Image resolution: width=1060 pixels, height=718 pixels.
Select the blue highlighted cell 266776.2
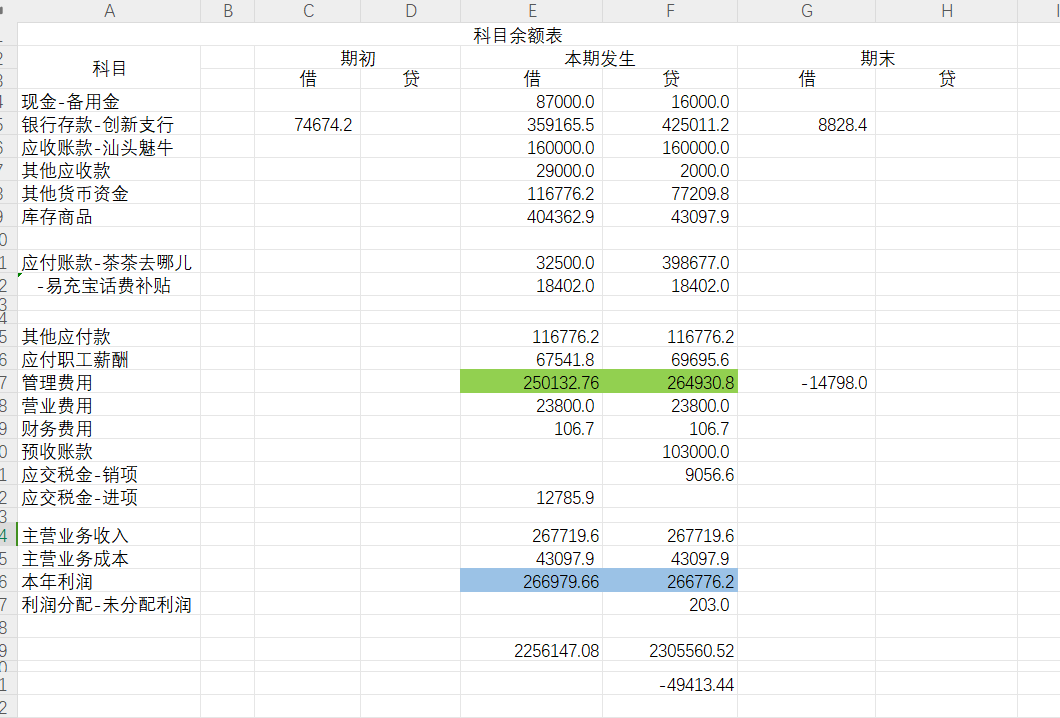670,581
